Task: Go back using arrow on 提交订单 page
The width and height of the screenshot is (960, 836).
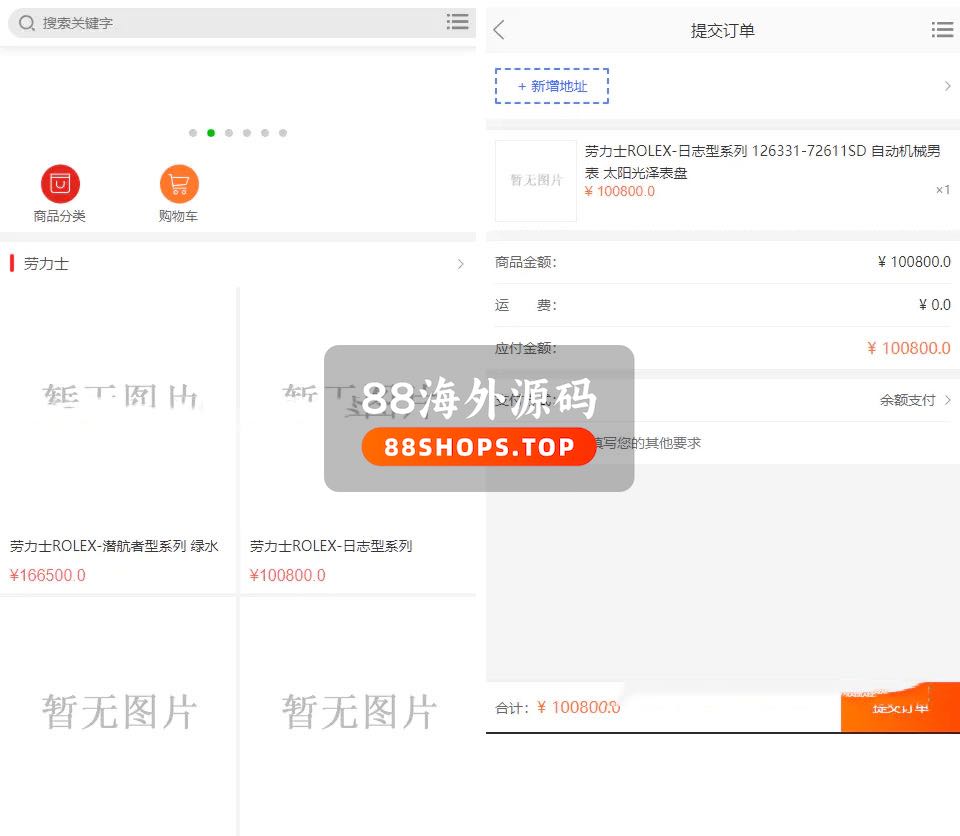Action: (500, 30)
